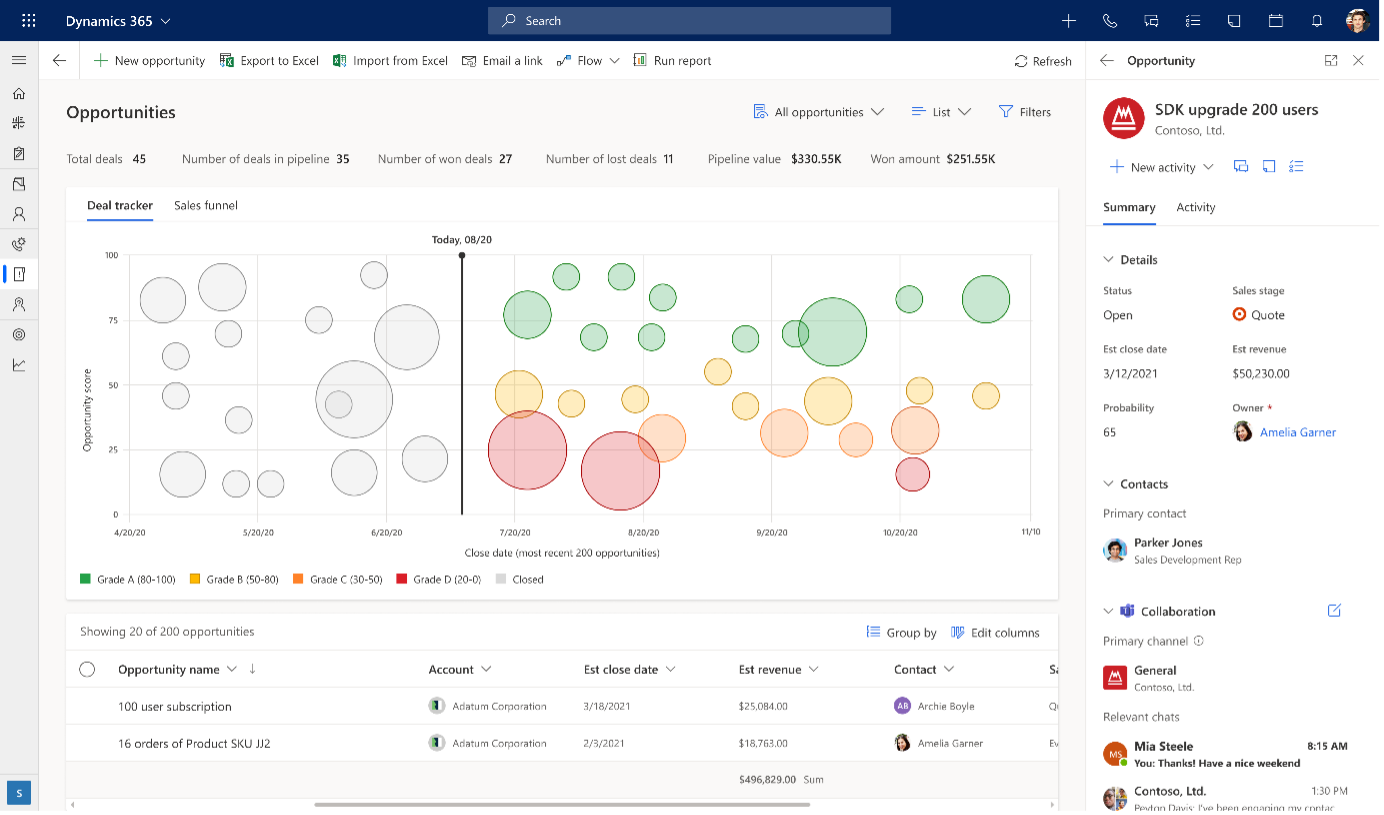Open the notifications bell
The height and width of the screenshot is (815, 1384).
1317,20
